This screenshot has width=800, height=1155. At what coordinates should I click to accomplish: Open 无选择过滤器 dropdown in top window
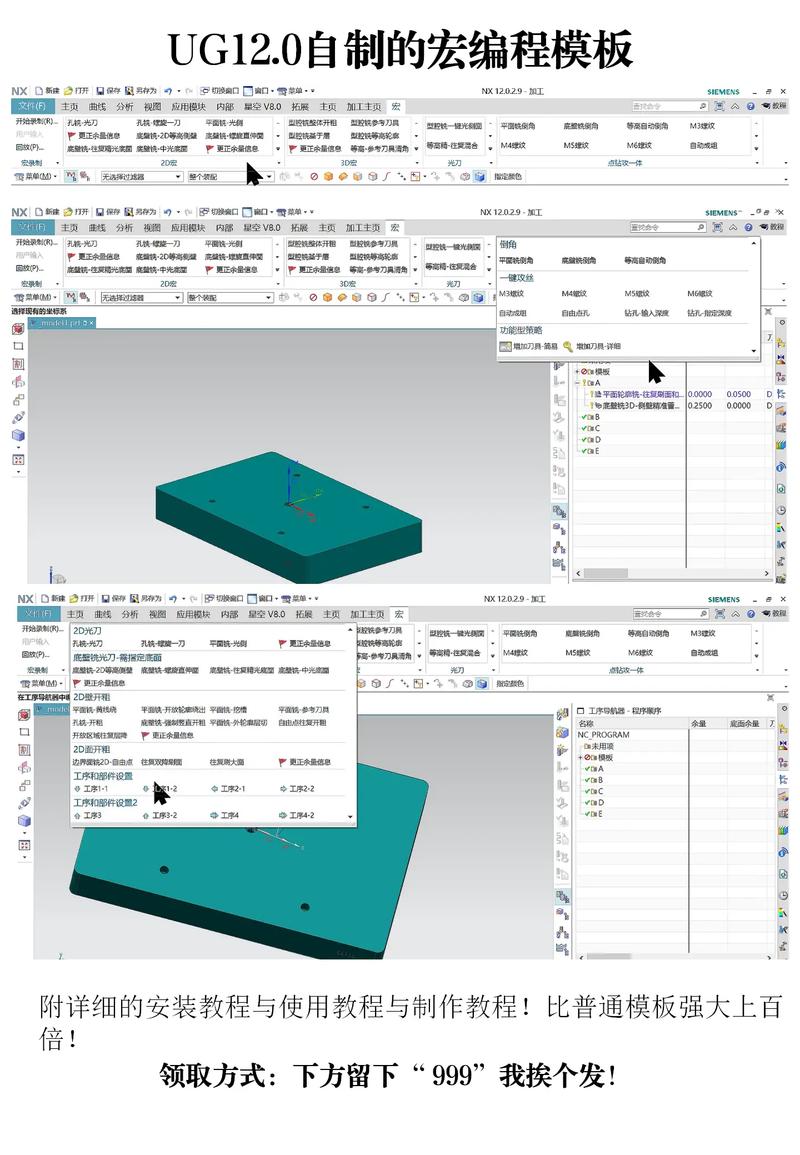(x=141, y=177)
